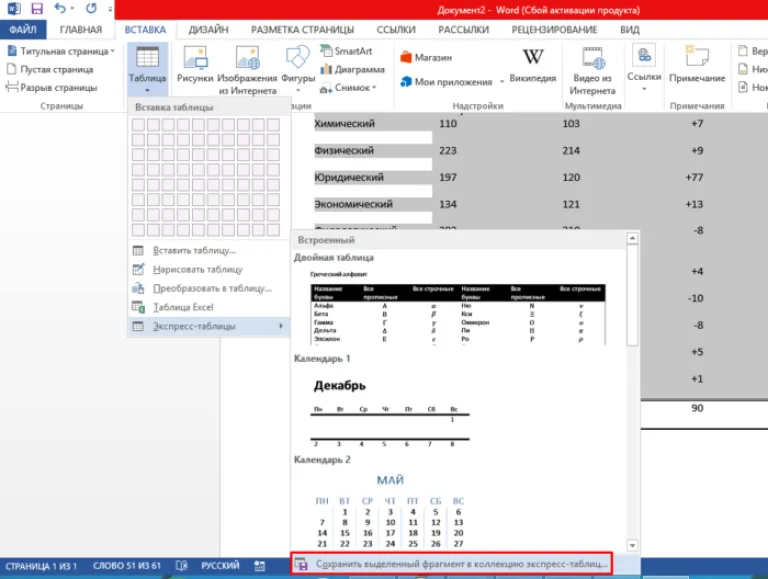This screenshot has height=579, width=768.
Task: Open the РЕЦЕНЗИРОВАНИЕ tab
Action: pyautogui.click(x=554, y=29)
